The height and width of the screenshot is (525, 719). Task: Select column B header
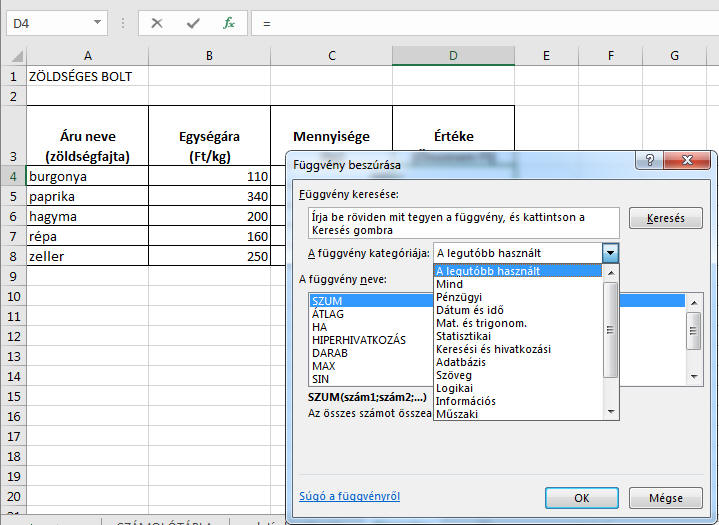pyautogui.click(x=209, y=56)
